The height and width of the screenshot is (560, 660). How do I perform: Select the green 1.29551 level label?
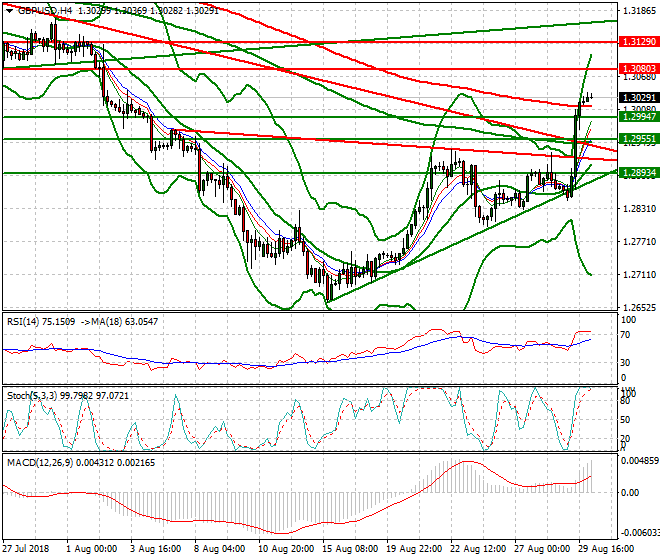pos(639,139)
